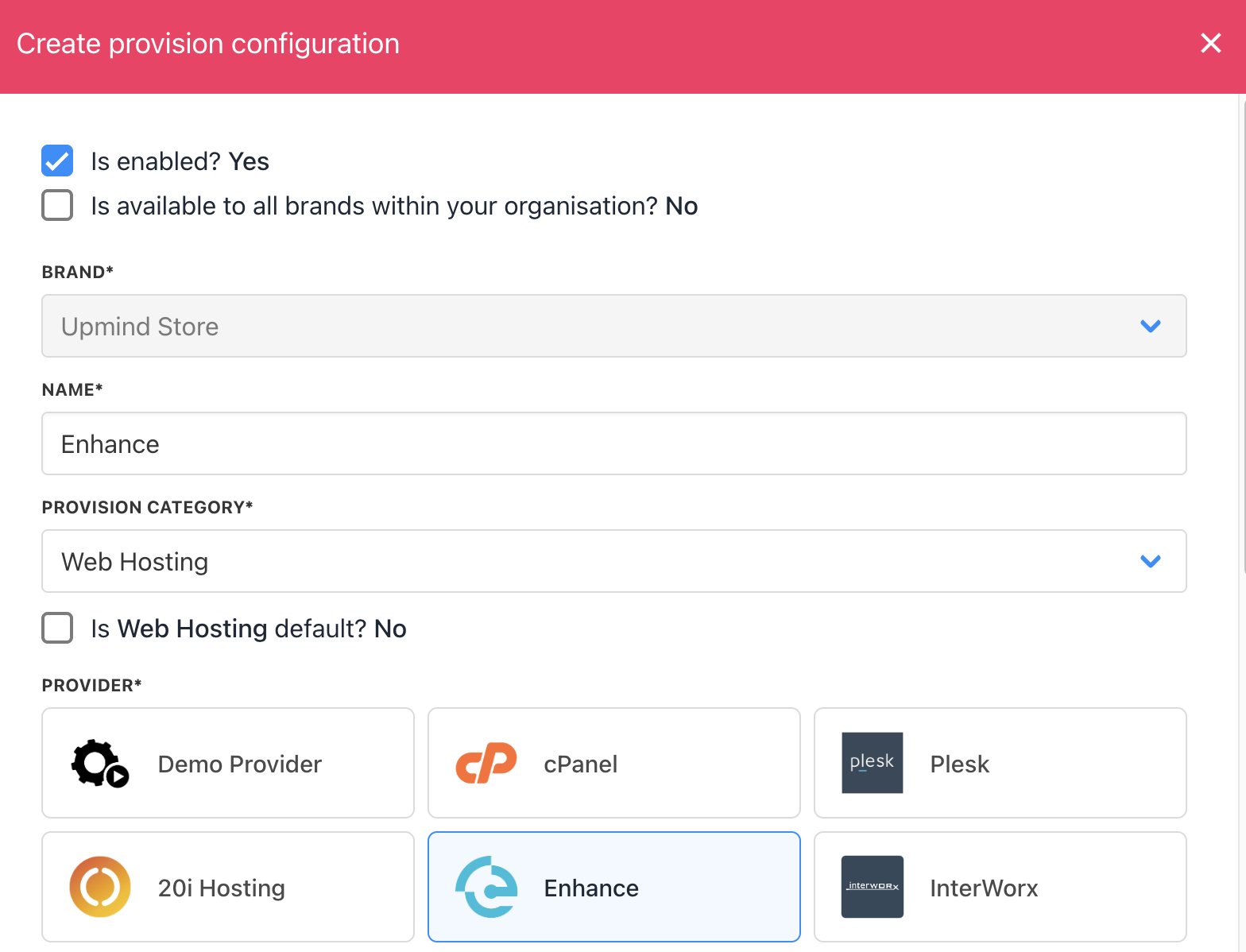This screenshot has height=952, width=1246.
Task: Check Is available to all brands checkbox
Action: point(57,205)
